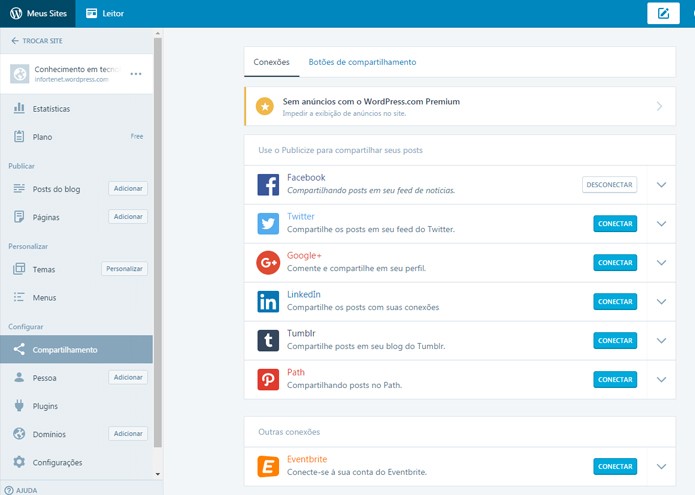695x495 pixels.
Task: Open Meus Sites in the top bar
Action: tap(38, 13)
